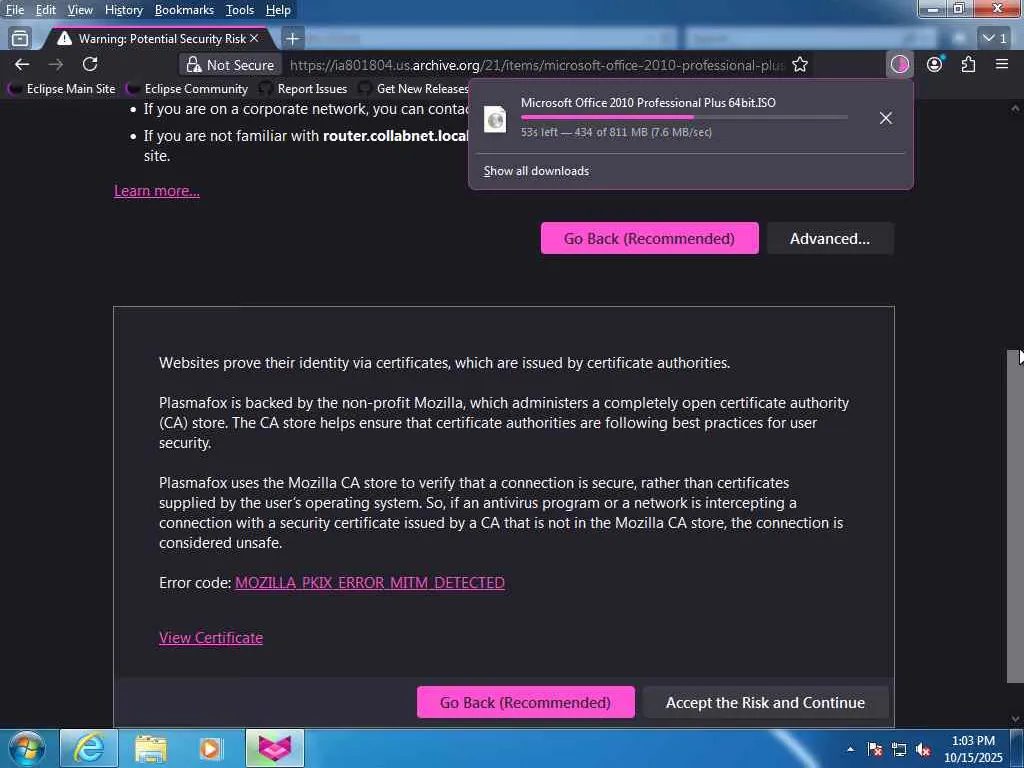Open the File menu
This screenshot has width=1024, height=768.
[x=14, y=10]
